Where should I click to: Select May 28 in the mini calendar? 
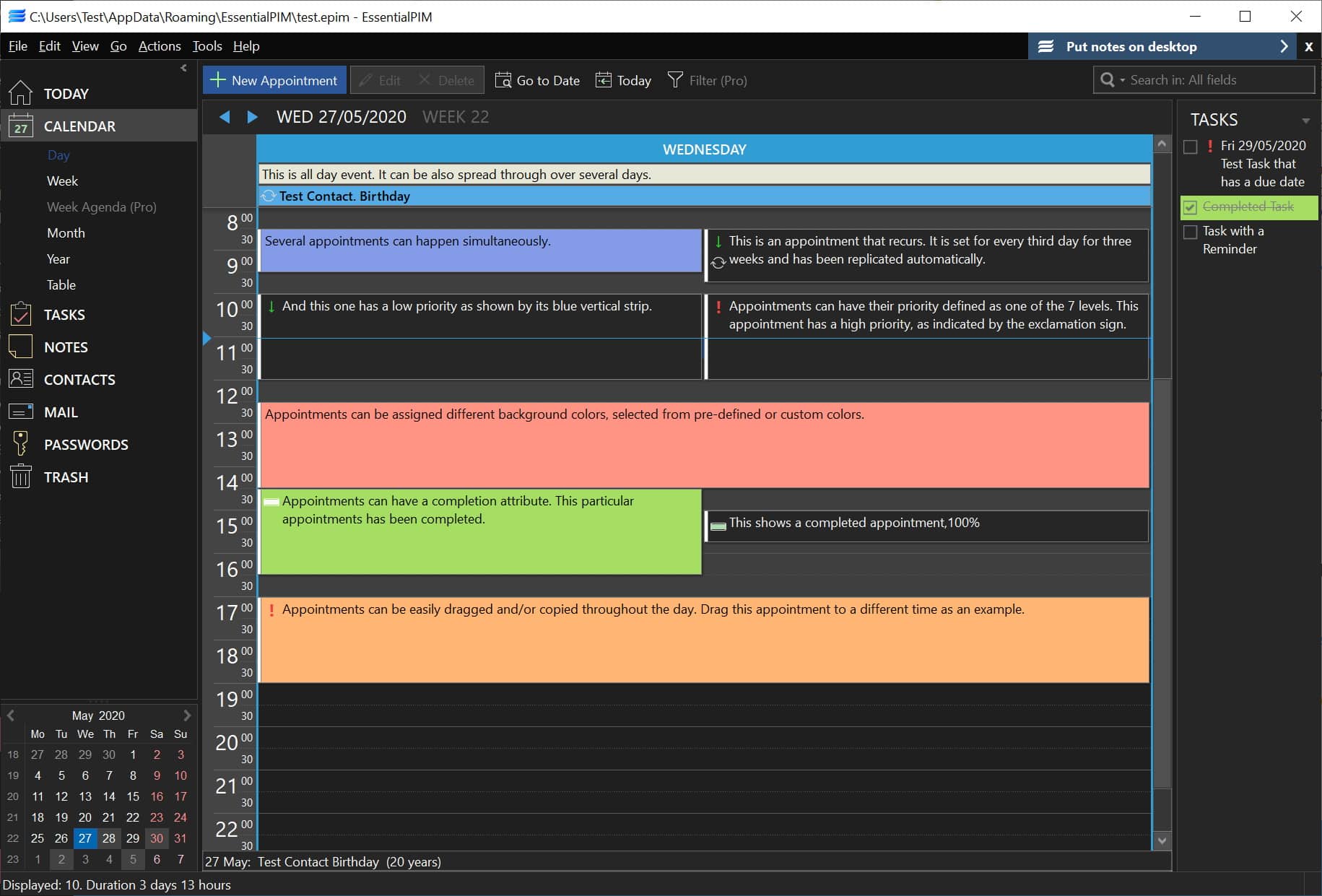tap(109, 838)
